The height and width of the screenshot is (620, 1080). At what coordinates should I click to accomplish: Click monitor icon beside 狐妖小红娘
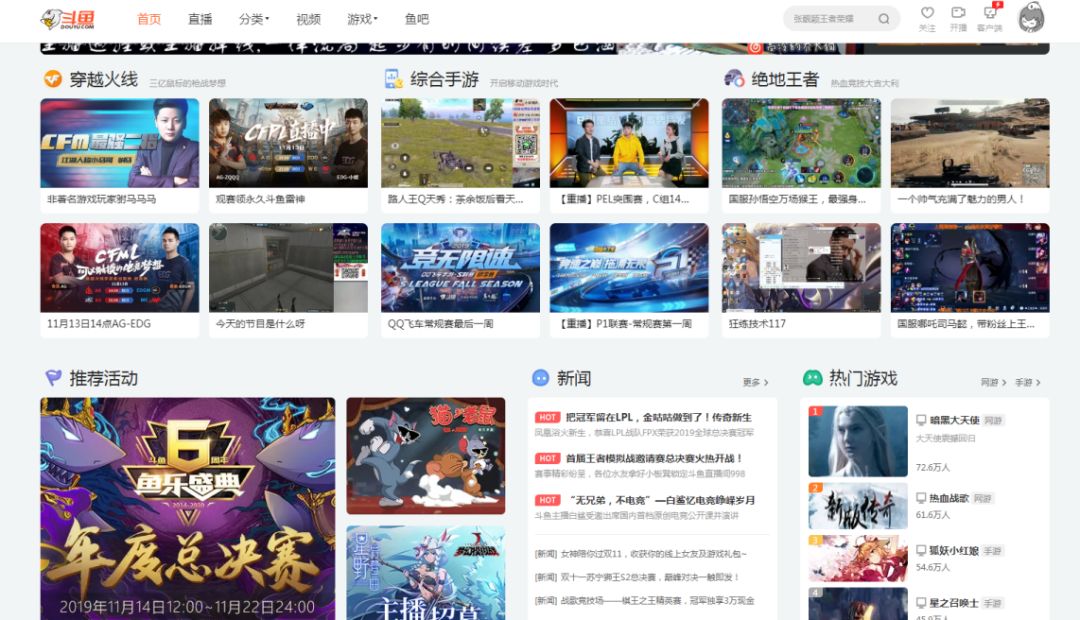click(921, 550)
